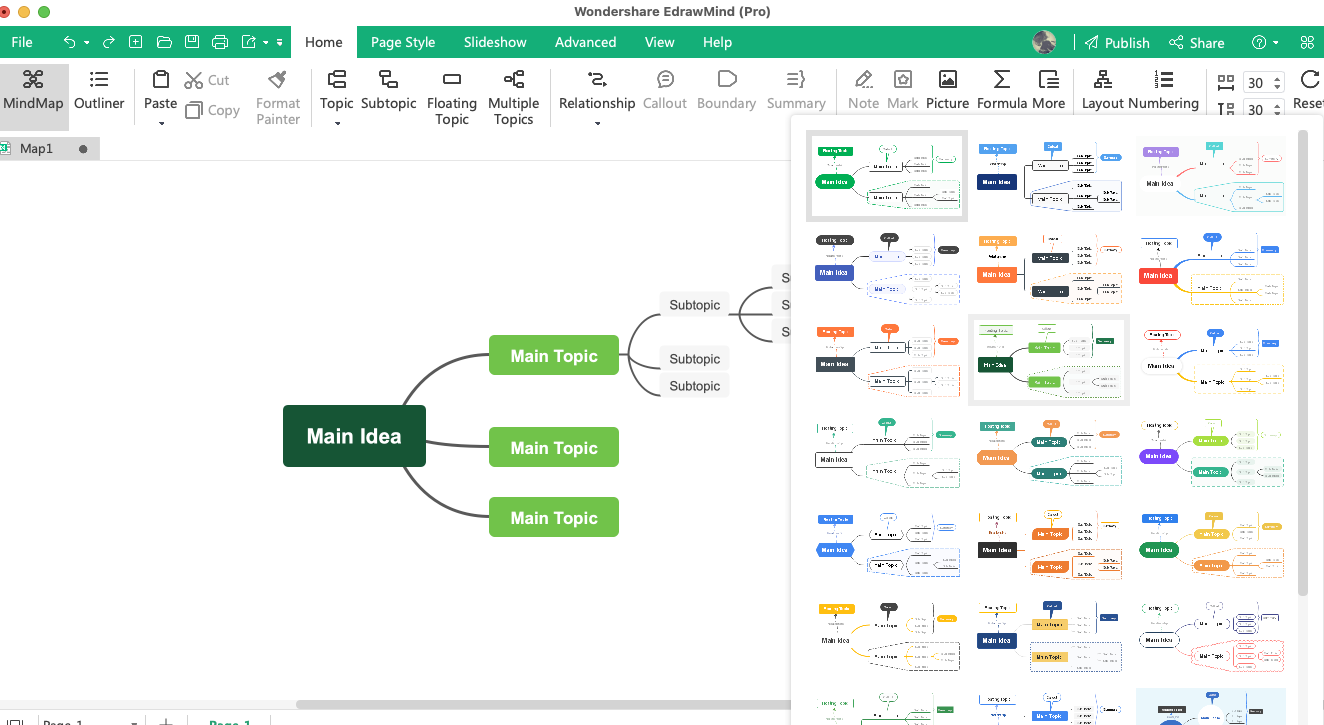Apply Numbering to topics

click(x=1164, y=90)
